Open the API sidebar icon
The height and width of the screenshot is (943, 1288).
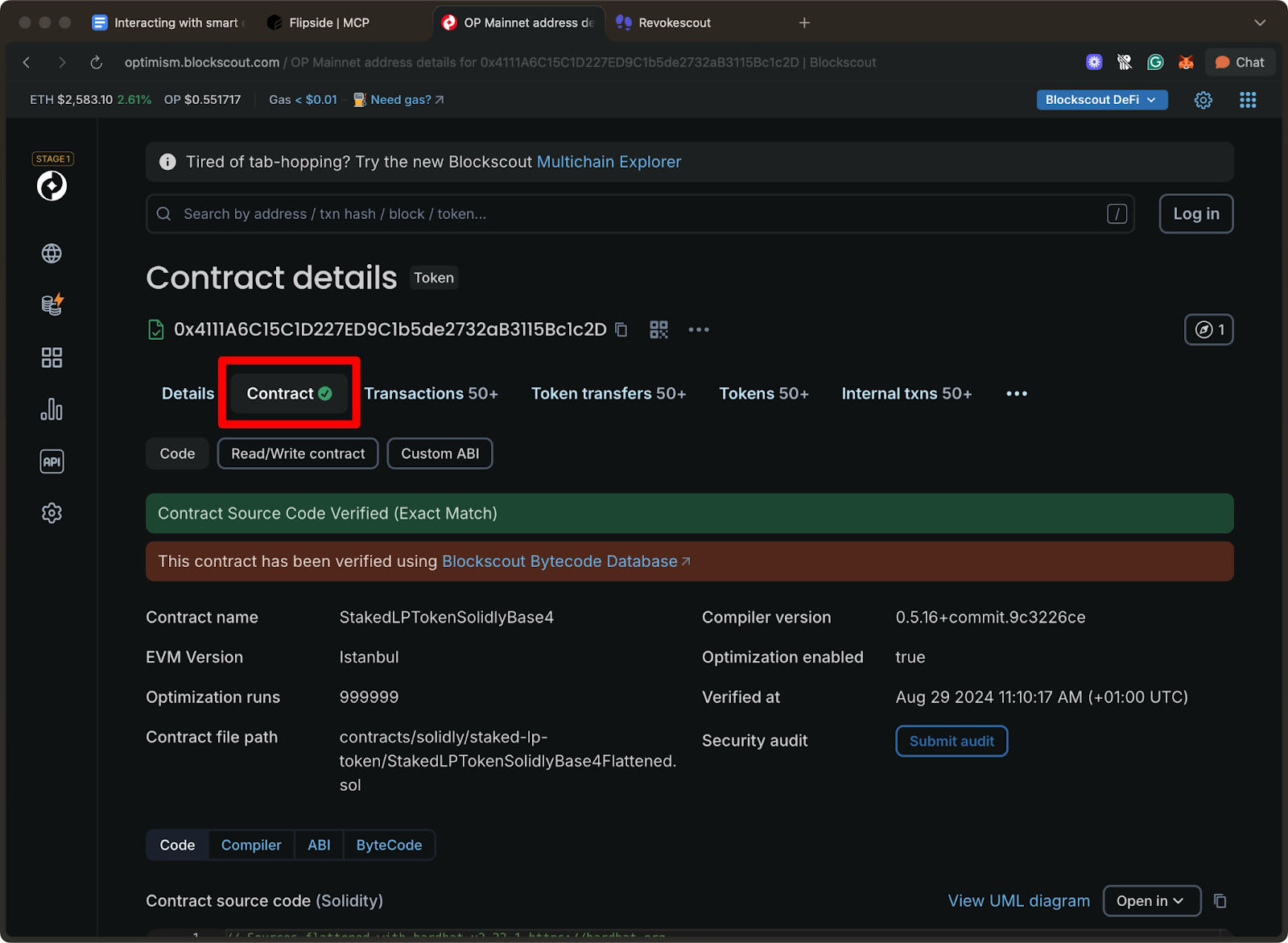52,461
